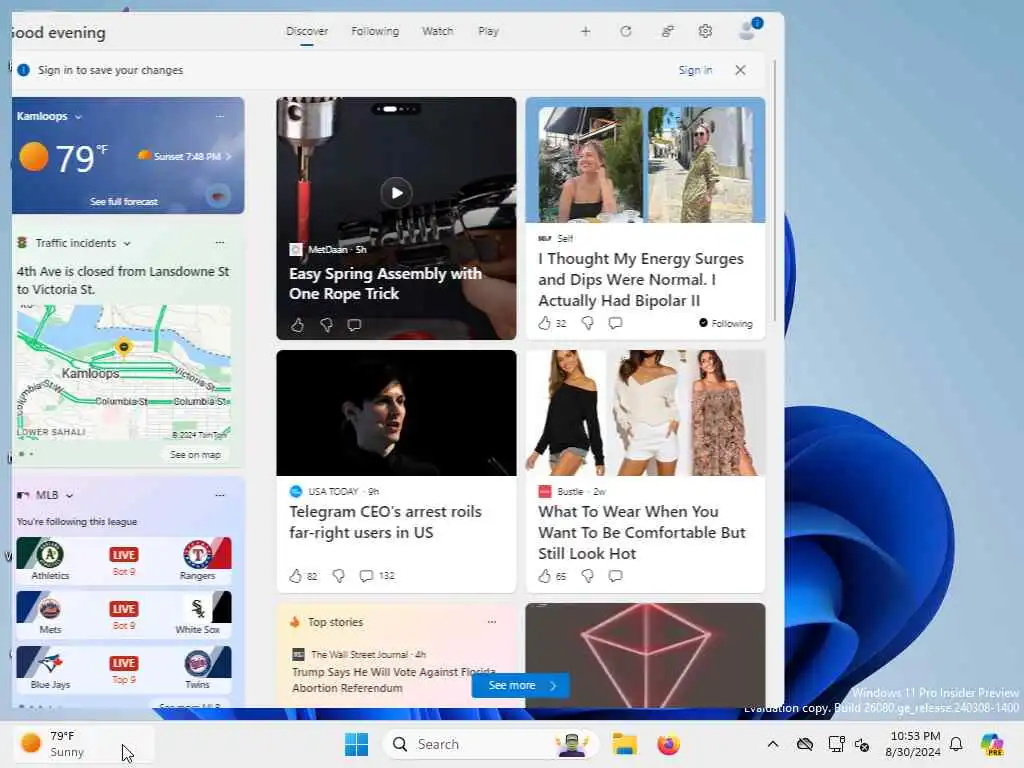Open Telegram CEO's arrest article

385,522
